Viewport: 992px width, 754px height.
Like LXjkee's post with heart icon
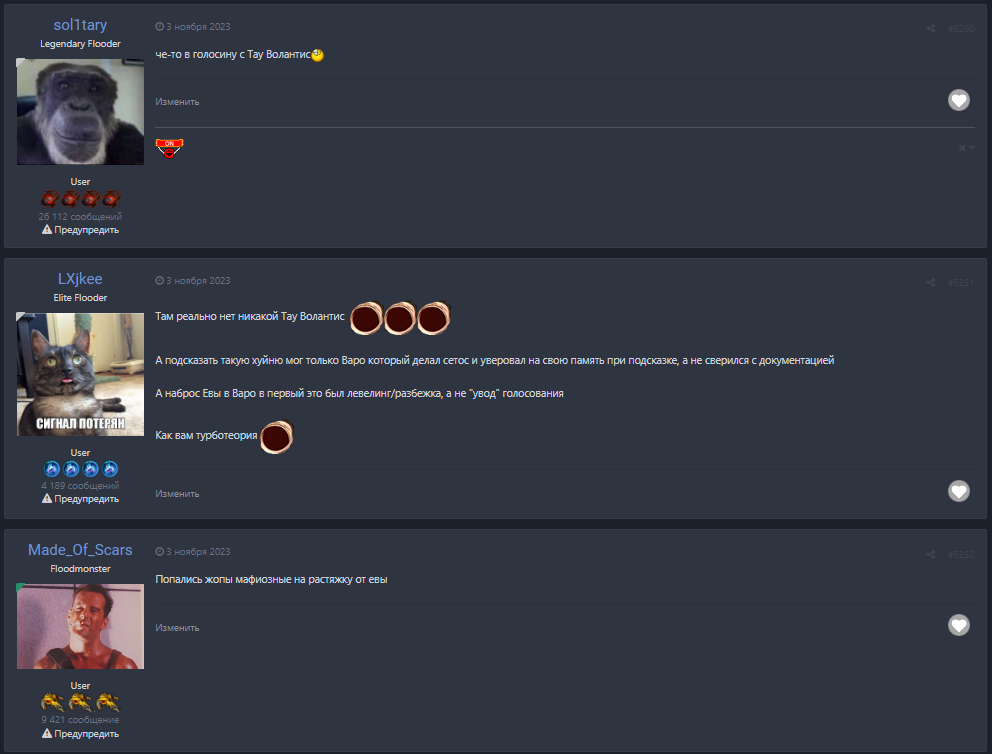point(958,491)
